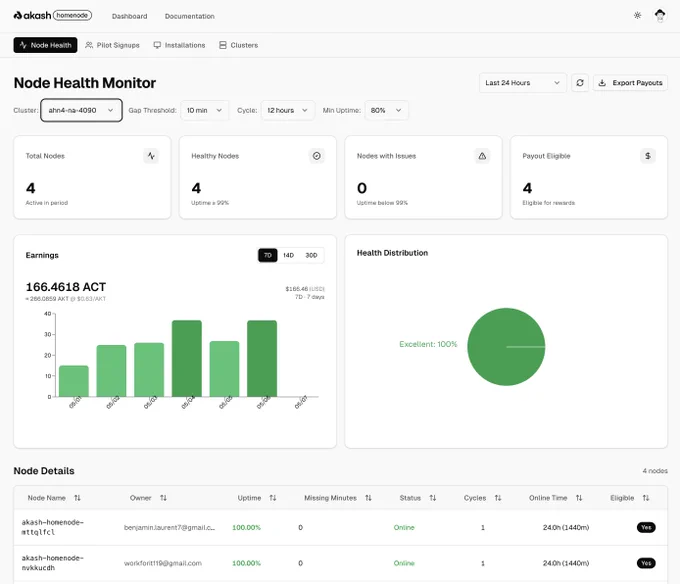
Task: Click the Nodes with Issues card
Action: click(x=423, y=177)
